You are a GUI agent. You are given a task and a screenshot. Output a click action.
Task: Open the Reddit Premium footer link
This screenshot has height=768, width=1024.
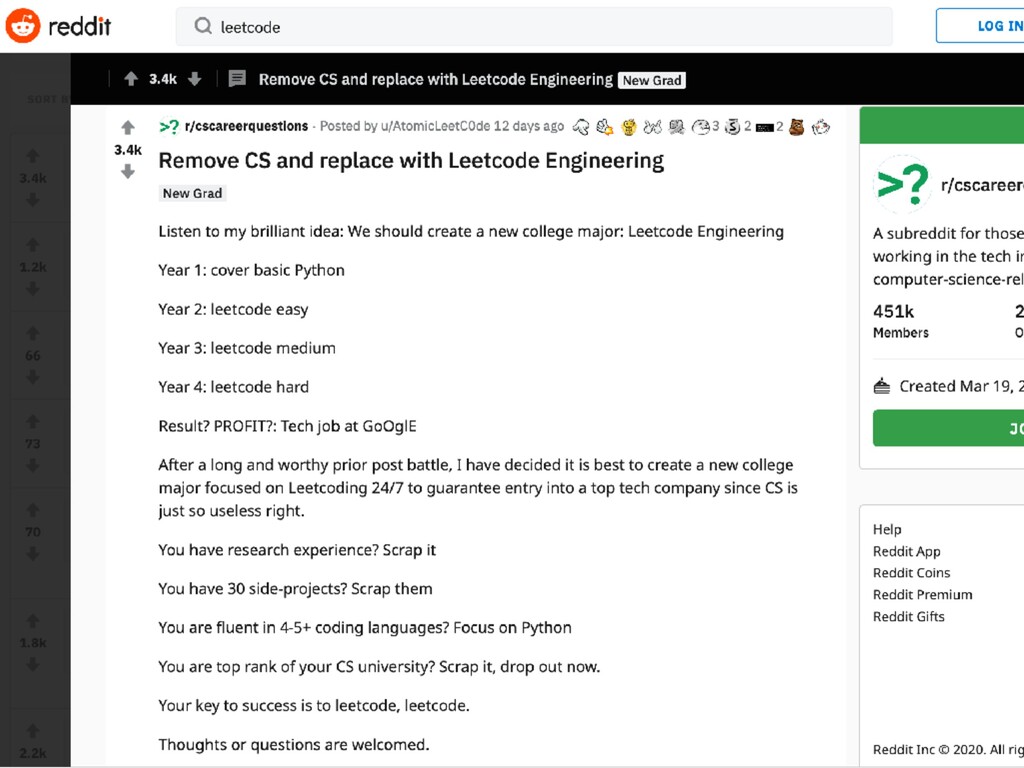pyautogui.click(x=922, y=594)
